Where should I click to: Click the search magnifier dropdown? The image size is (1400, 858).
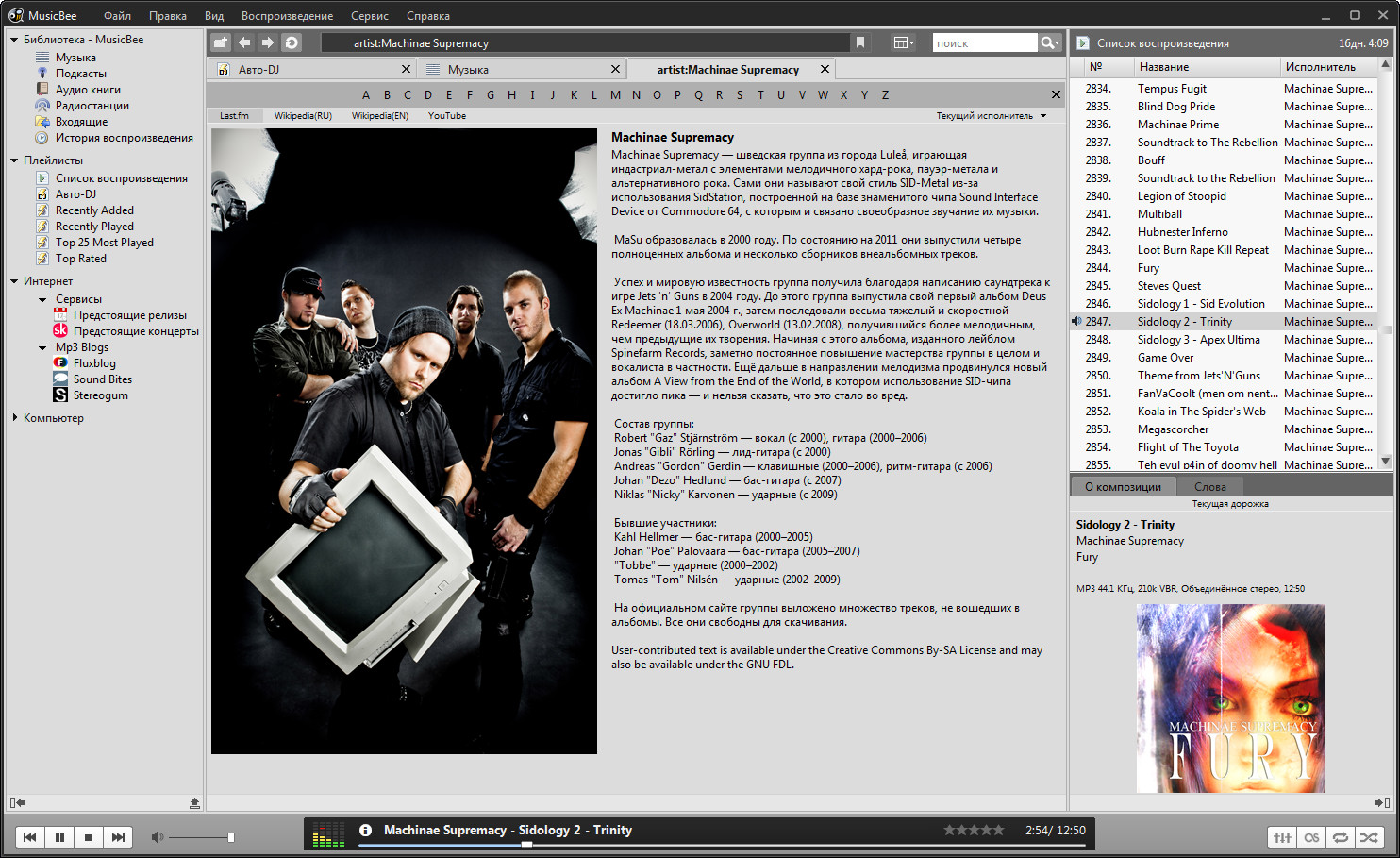1050,42
